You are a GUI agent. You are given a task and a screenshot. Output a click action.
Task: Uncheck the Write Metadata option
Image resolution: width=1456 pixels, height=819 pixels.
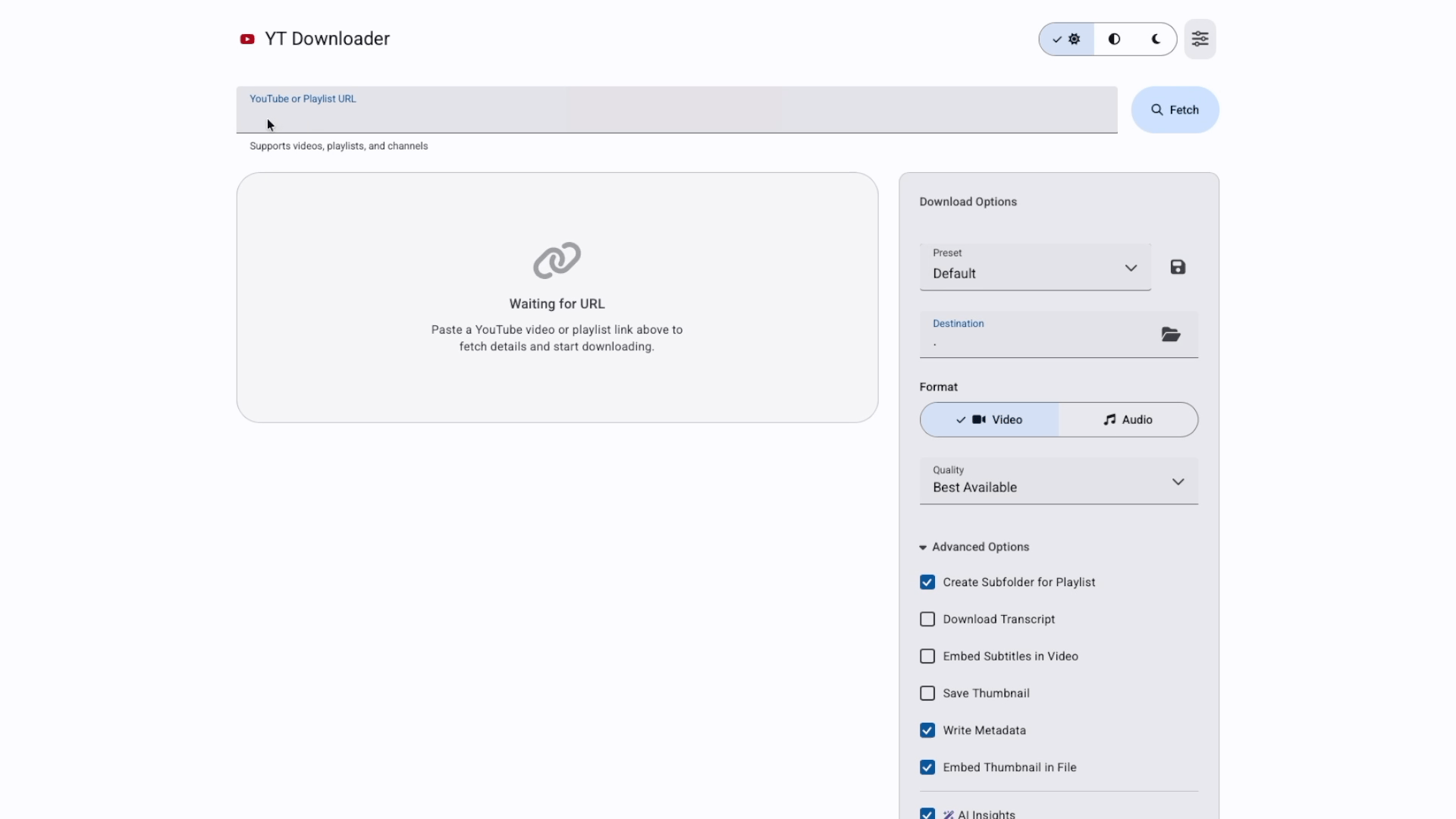tap(927, 730)
